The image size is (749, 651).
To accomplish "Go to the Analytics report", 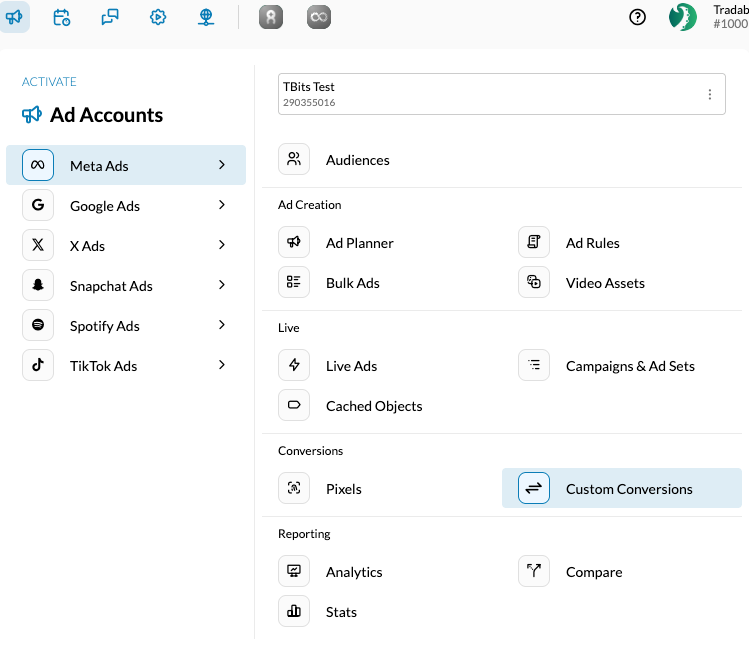I will click(354, 572).
